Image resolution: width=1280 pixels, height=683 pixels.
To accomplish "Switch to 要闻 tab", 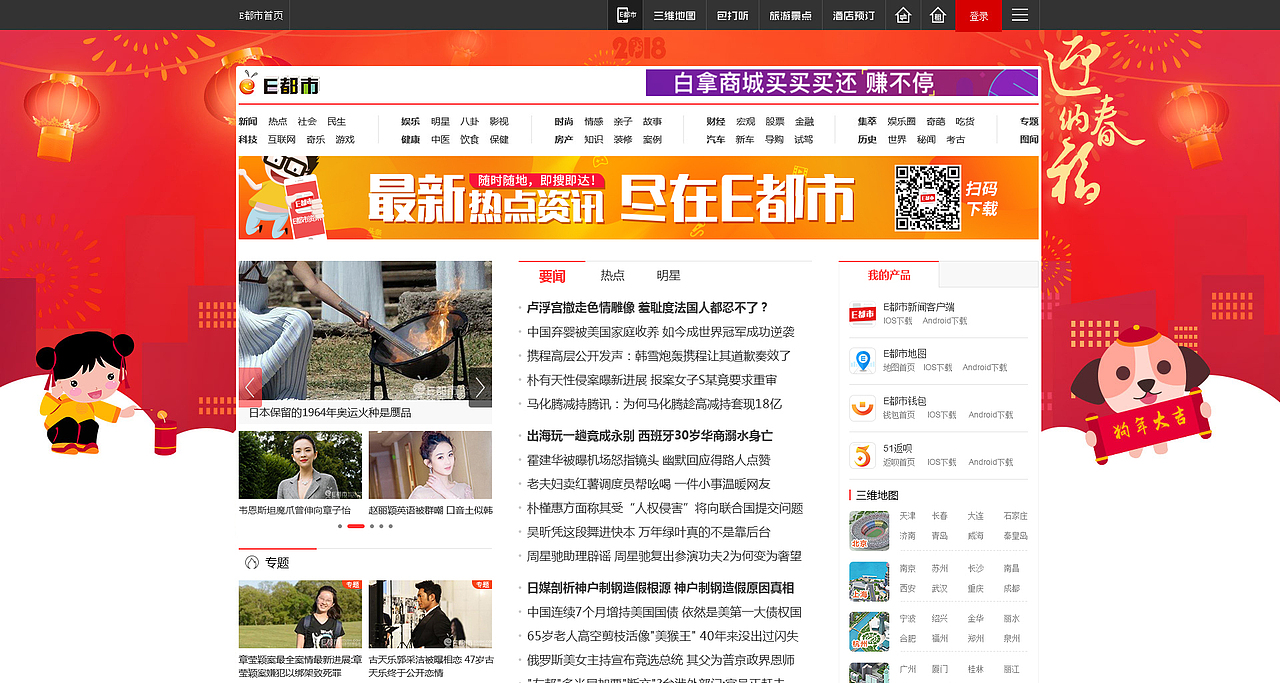I will pos(552,276).
